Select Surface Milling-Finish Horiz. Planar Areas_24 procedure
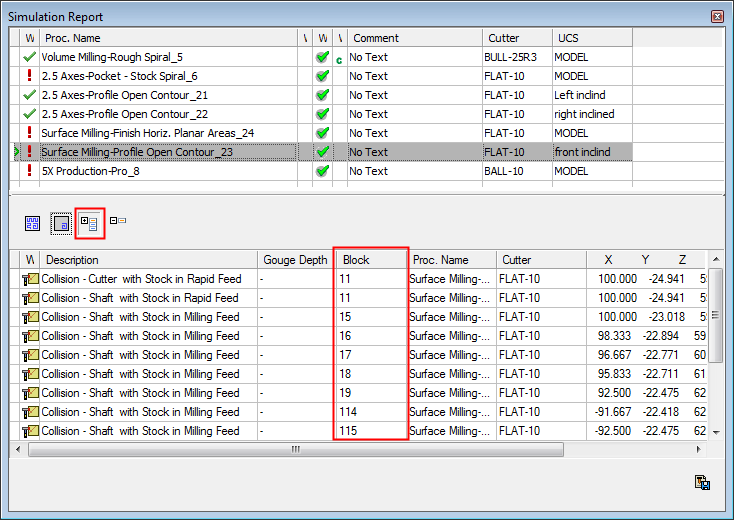The height and width of the screenshot is (520, 734). click(x=147, y=133)
